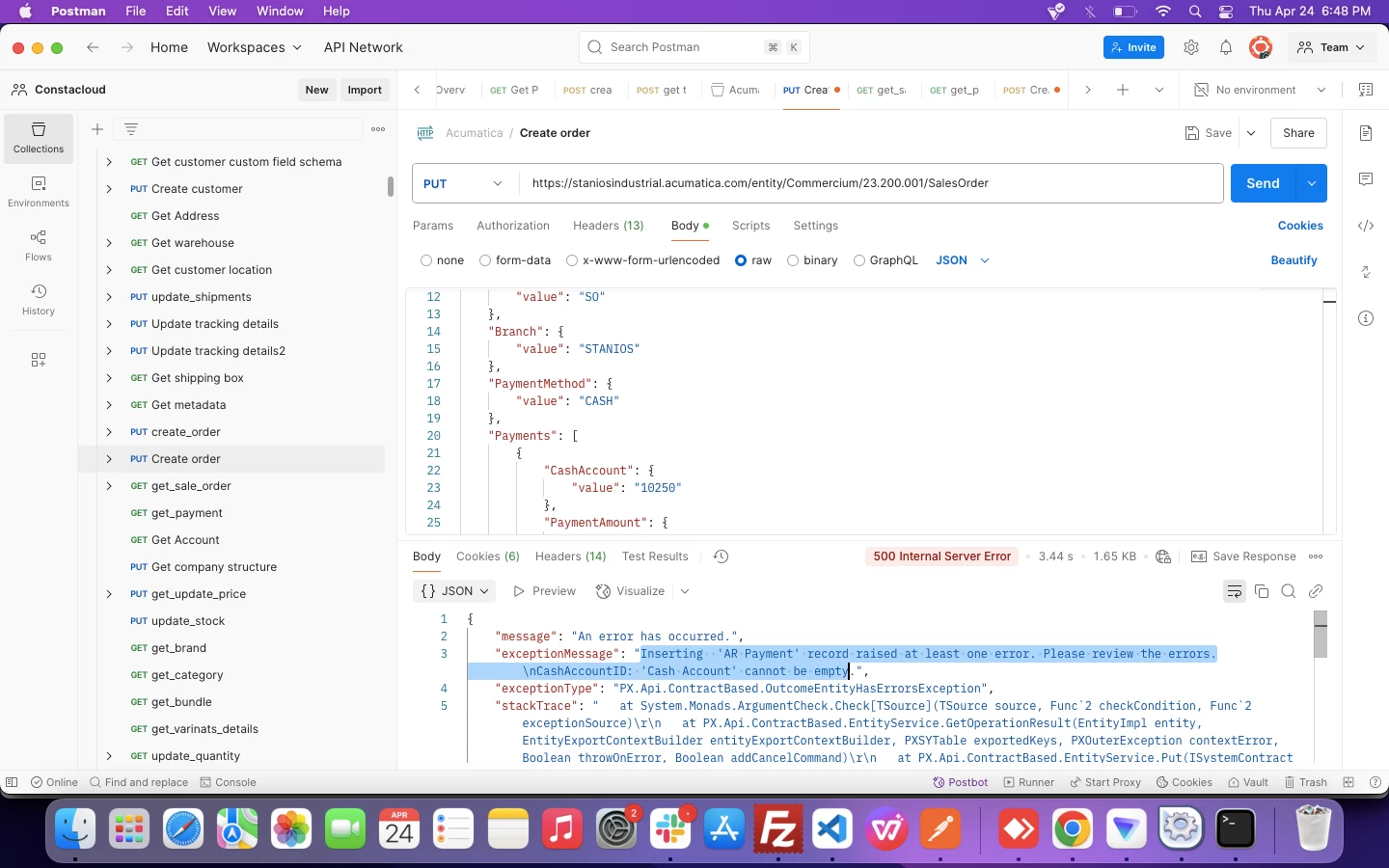Open the collections three-dot options menu

[x=378, y=129]
